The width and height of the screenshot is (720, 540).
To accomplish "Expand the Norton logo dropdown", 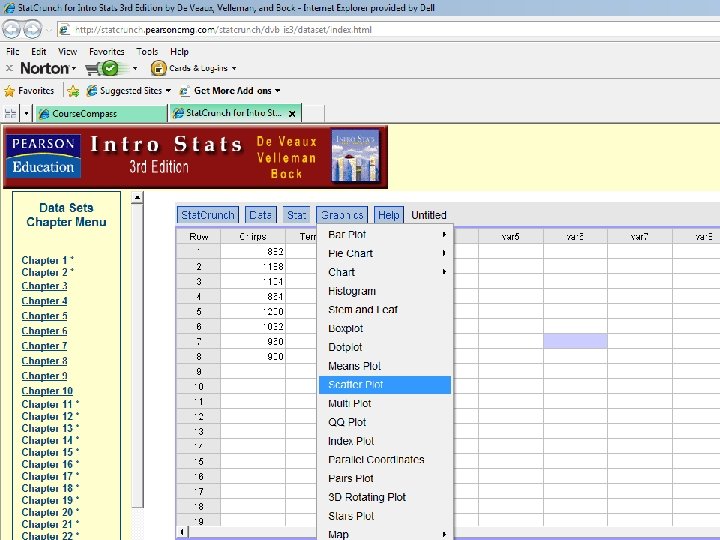I will pyautogui.click(x=73, y=68).
